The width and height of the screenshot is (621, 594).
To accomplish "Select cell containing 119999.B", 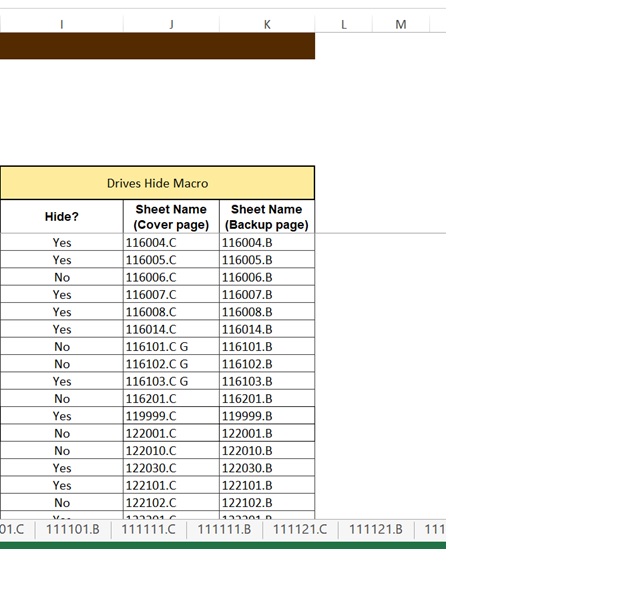I will point(267,416).
